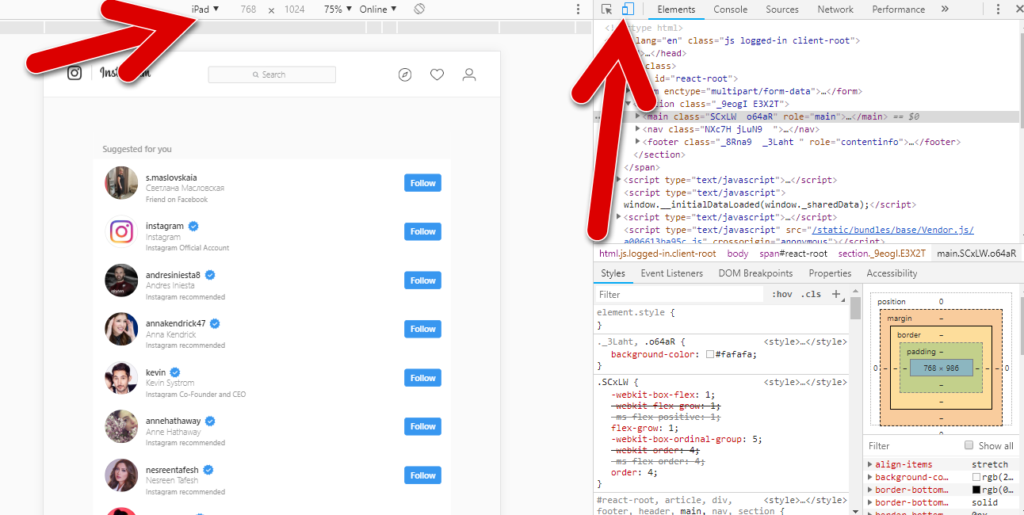This screenshot has height=515, width=1024.
Task: Click the rotate screen icon
Action: (x=420, y=9)
